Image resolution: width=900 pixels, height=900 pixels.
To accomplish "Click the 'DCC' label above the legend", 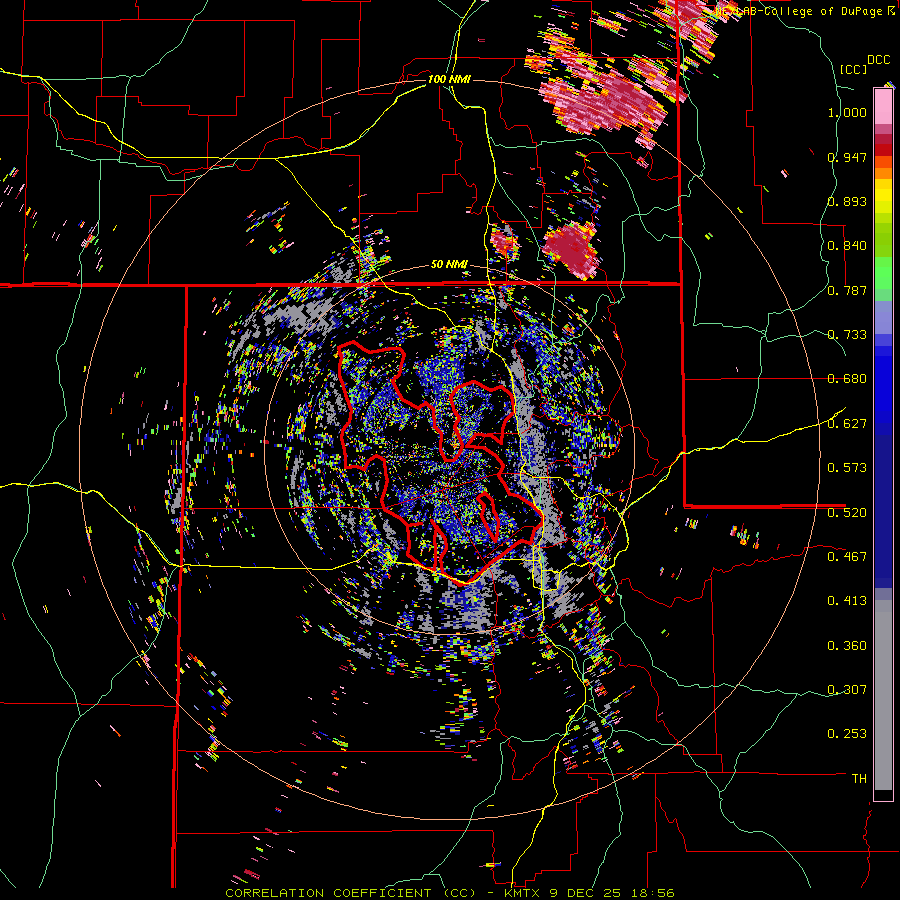I will pos(878,59).
